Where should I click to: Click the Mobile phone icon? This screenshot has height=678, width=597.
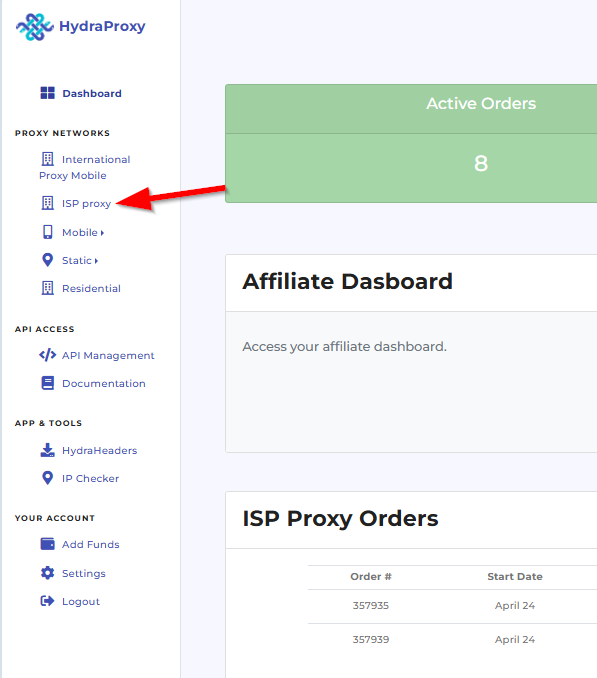point(48,232)
